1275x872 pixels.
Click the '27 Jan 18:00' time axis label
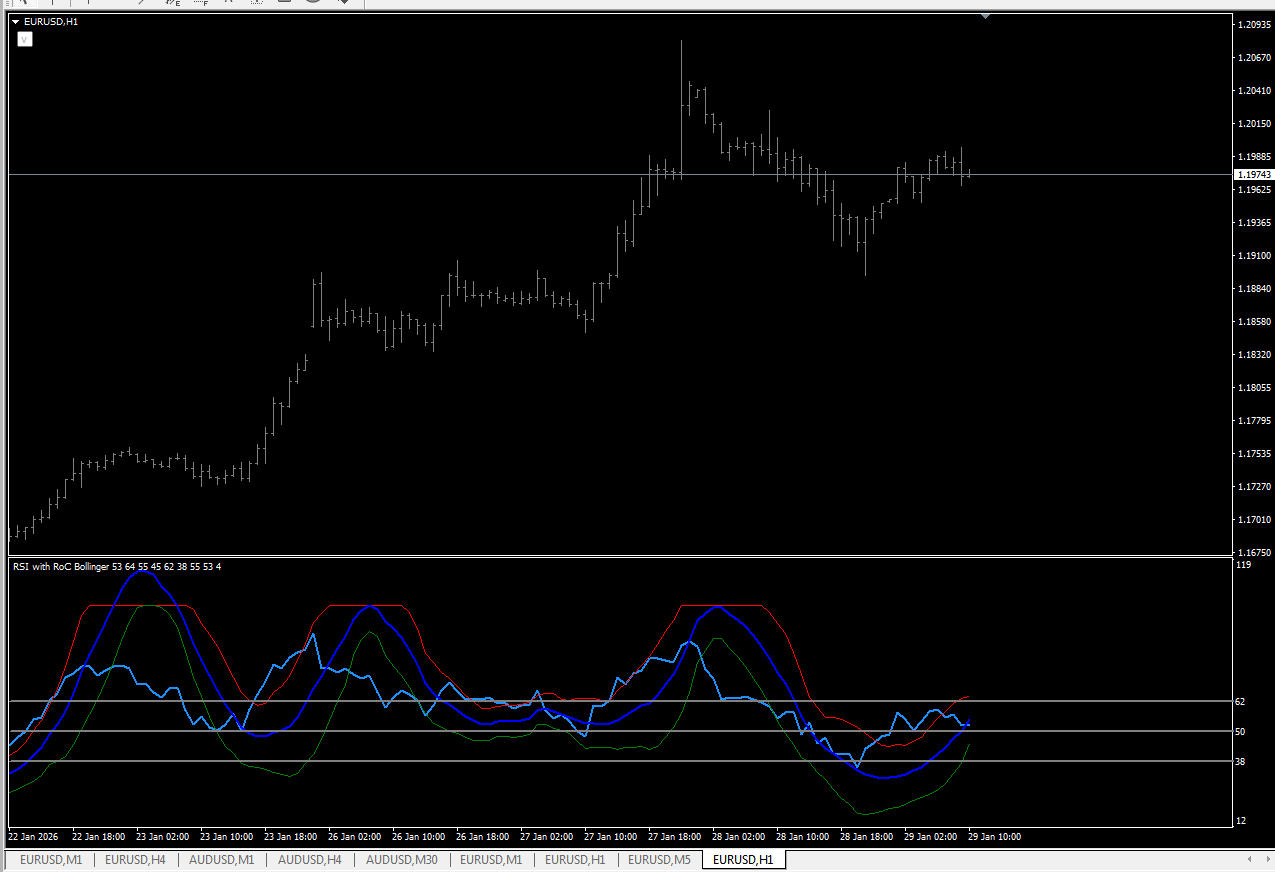[x=674, y=836]
